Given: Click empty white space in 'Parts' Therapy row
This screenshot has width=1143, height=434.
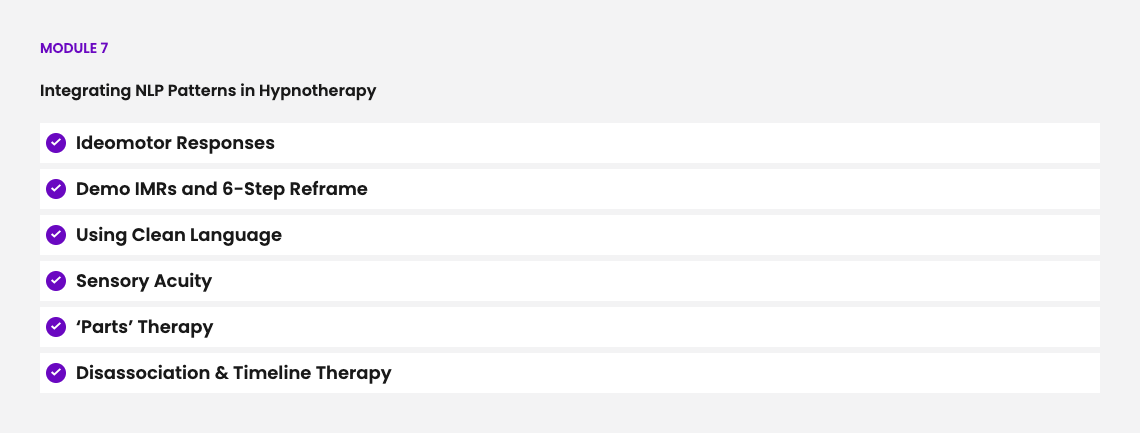Looking at the screenshot, I should 656,327.
